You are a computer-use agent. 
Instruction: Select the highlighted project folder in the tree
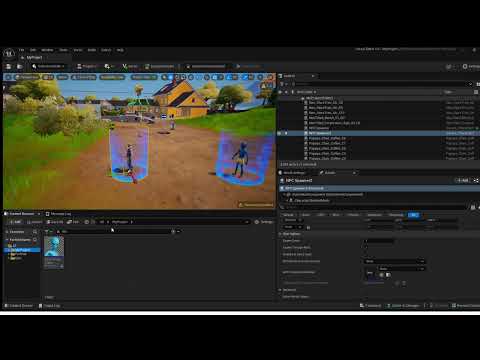click(23, 250)
